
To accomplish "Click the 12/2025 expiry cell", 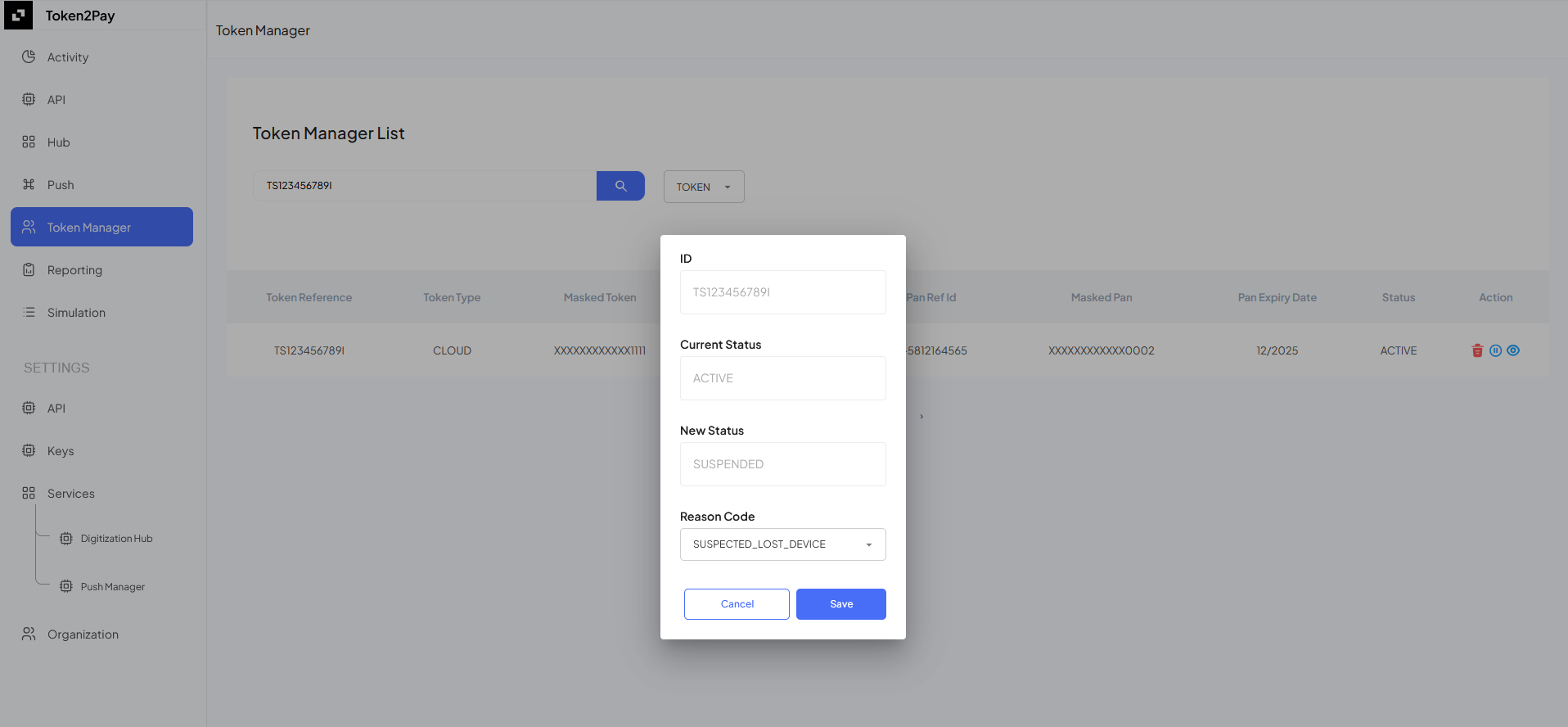I will [1277, 350].
